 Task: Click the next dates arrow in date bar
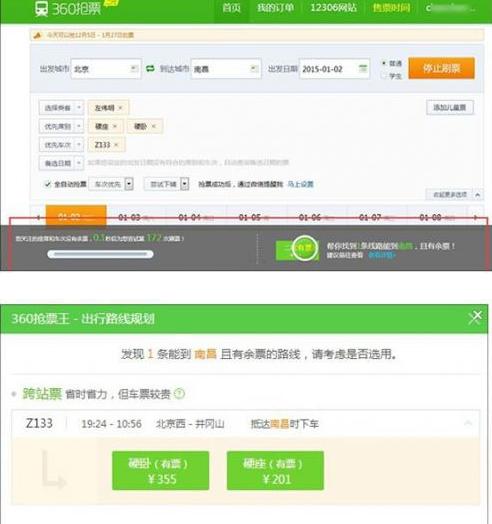[x=475, y=217]
